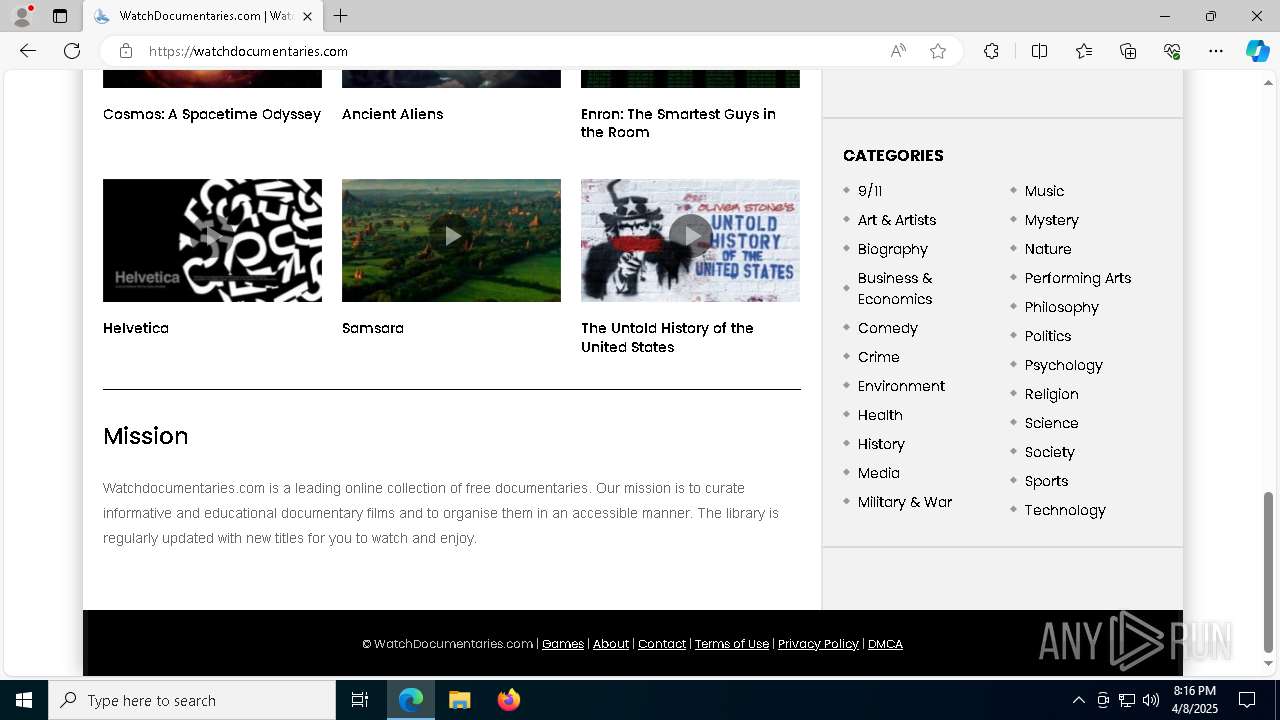
Task: Click the taskbar search box
Action: pos(192,700)
